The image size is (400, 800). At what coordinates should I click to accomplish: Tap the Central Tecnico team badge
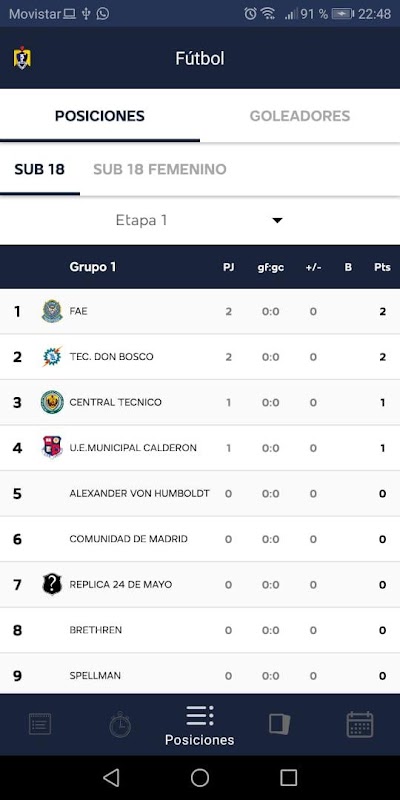tap(52, 402)
